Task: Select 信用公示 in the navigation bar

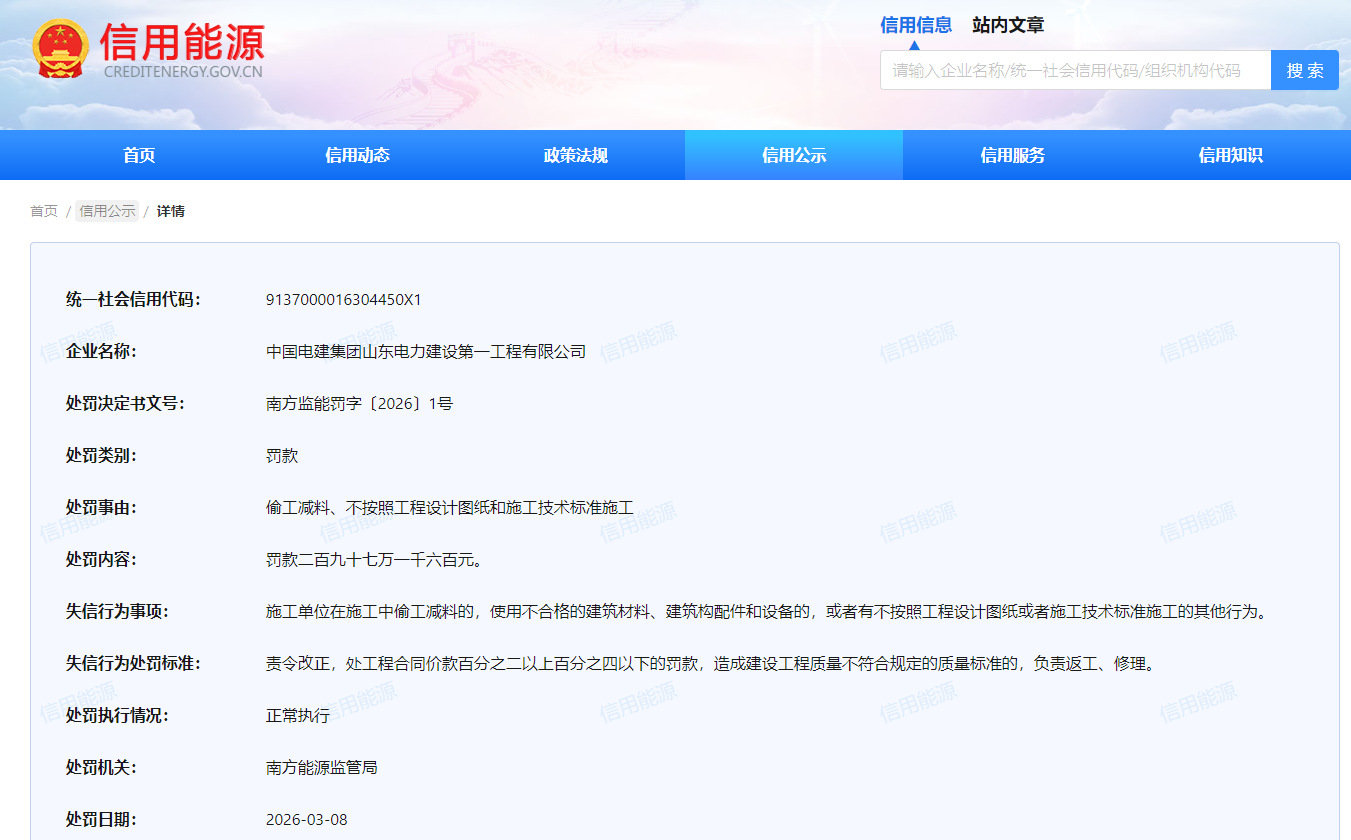Action: point(793,155)
